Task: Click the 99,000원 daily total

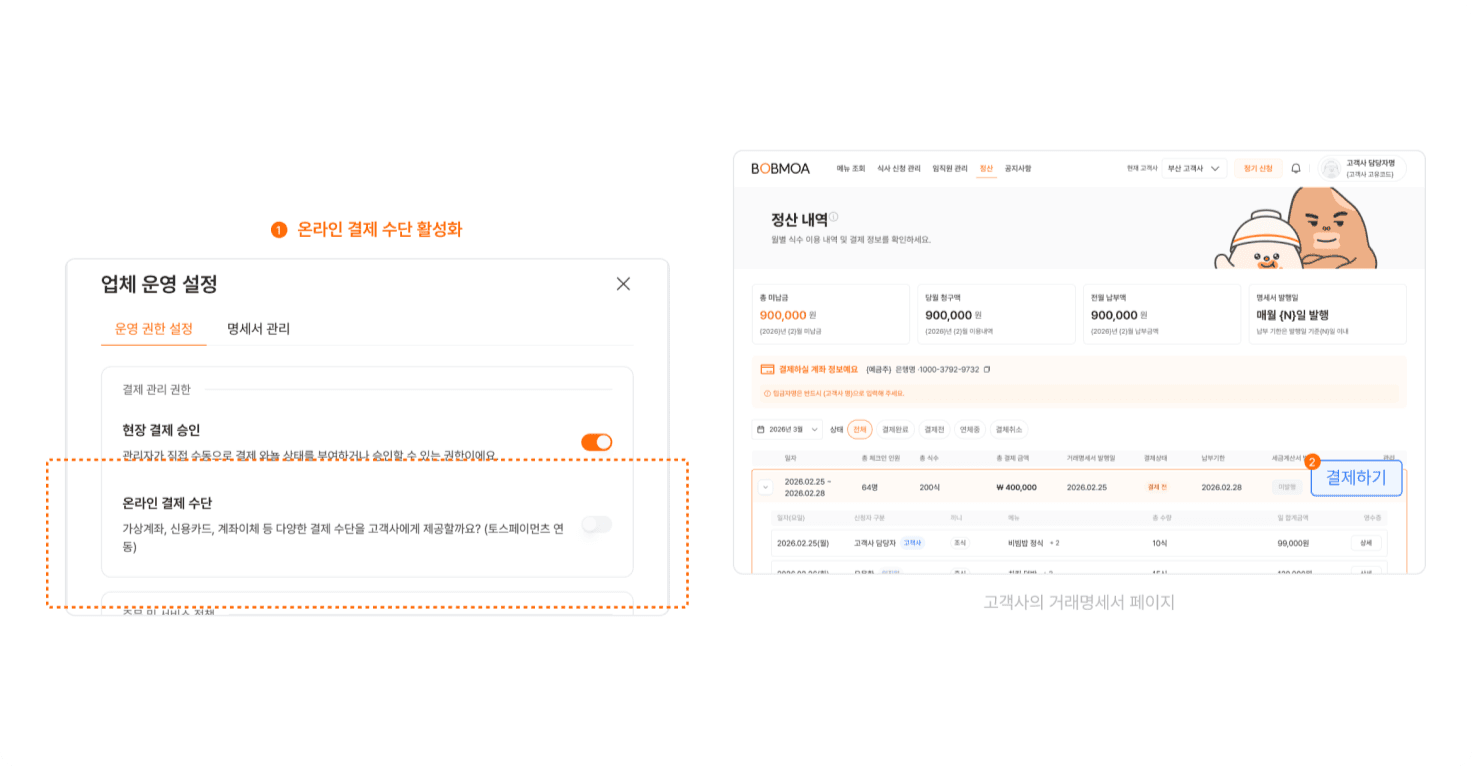Action: pyautogui.click(x=1293, y=543)
